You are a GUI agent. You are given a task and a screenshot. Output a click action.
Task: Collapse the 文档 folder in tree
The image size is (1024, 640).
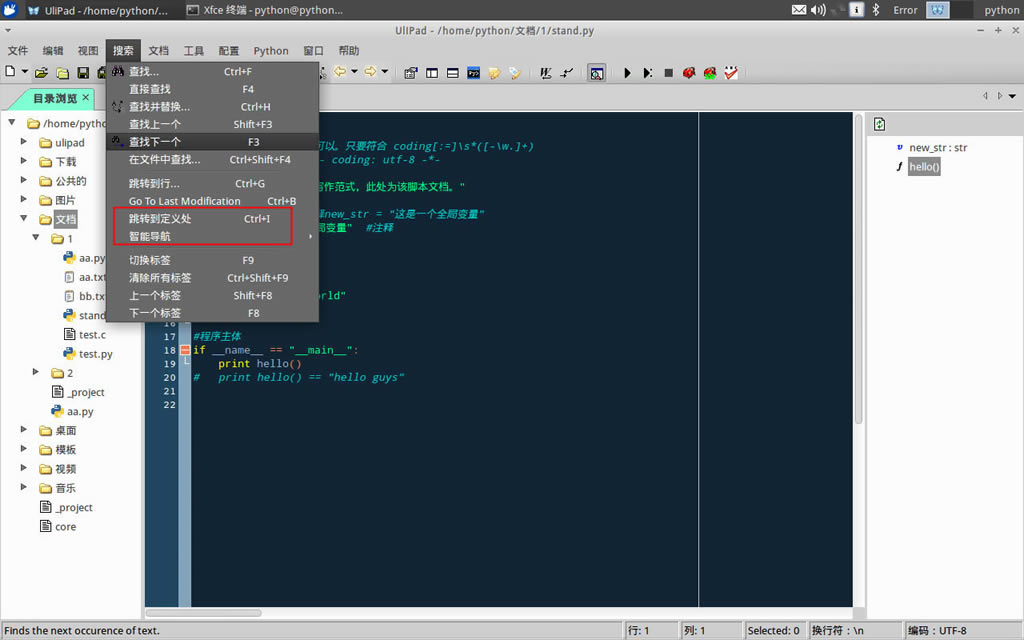click(x=25, y=219)
